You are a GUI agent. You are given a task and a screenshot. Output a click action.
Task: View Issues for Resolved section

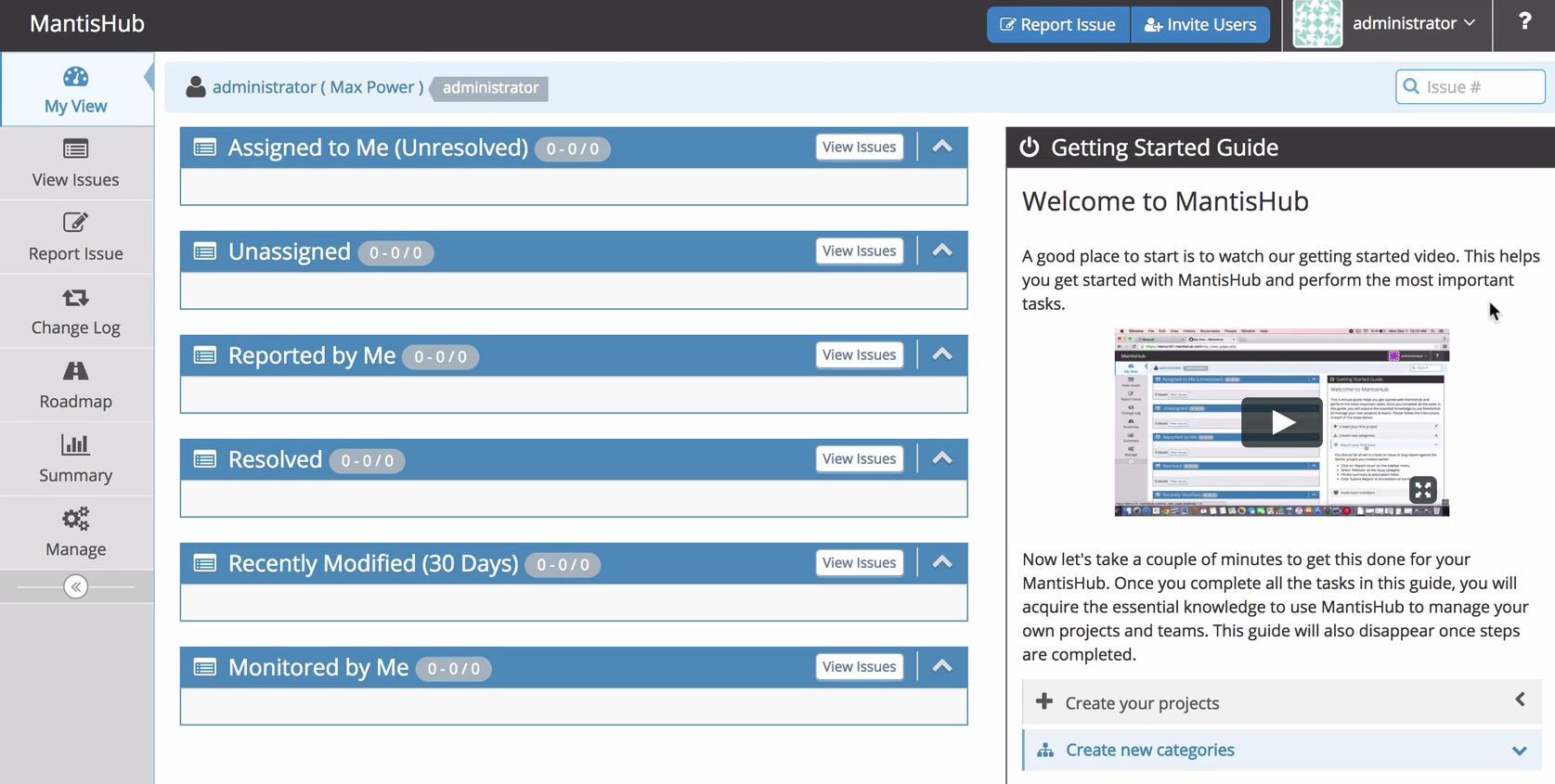pyautogui.click(x=860, y=458)
